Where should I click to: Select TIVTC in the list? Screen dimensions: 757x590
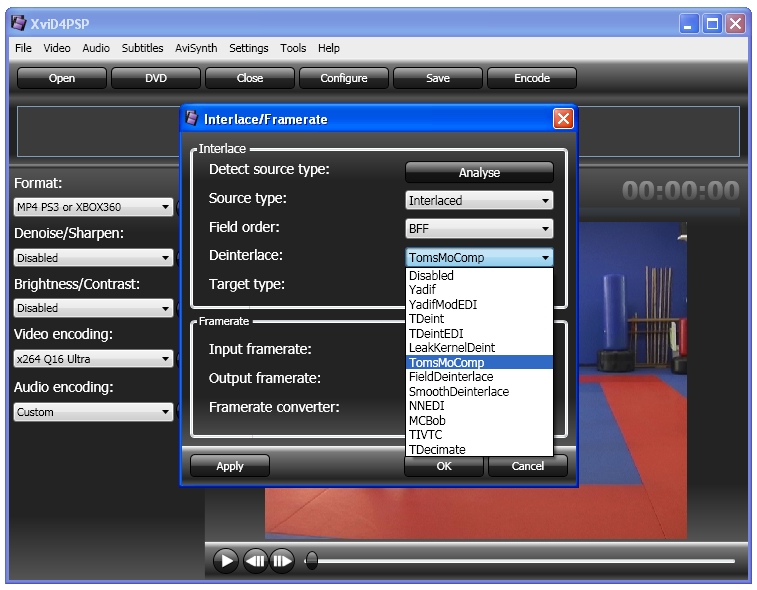pos(479,435)
